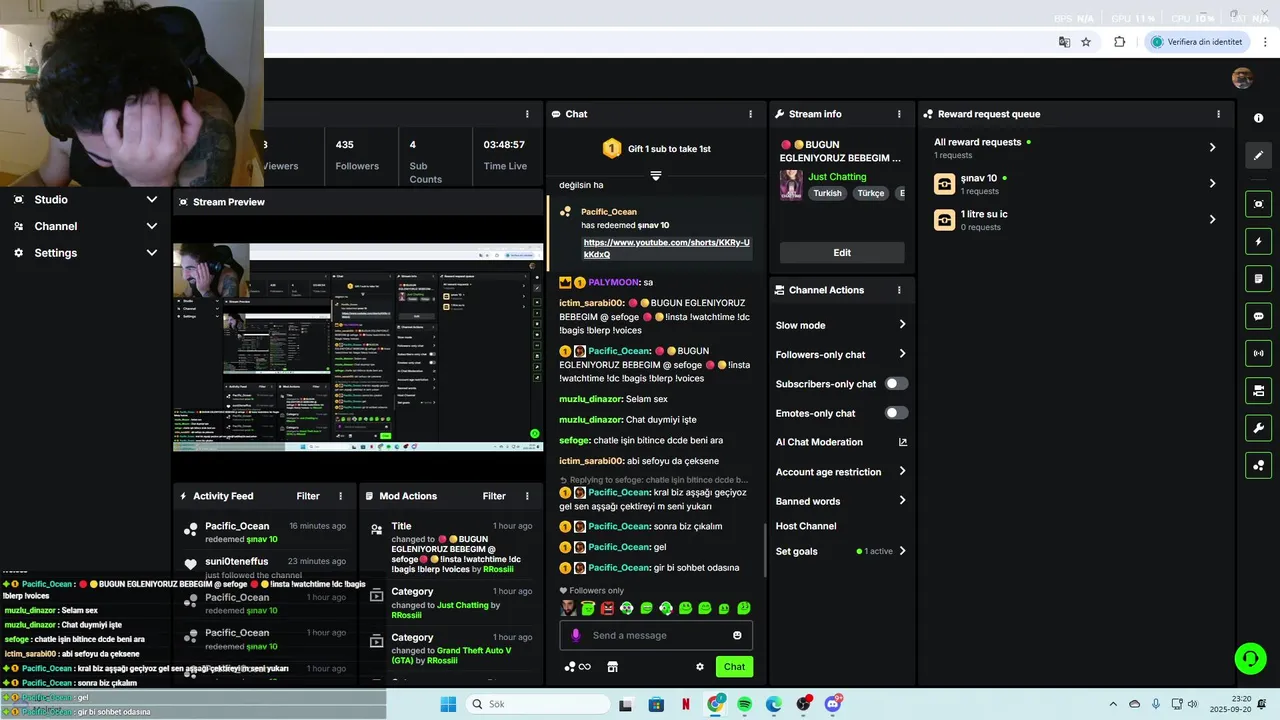Open Microsoft Store from the taskbar
The image size is (1280, 720).
point(656,704)
